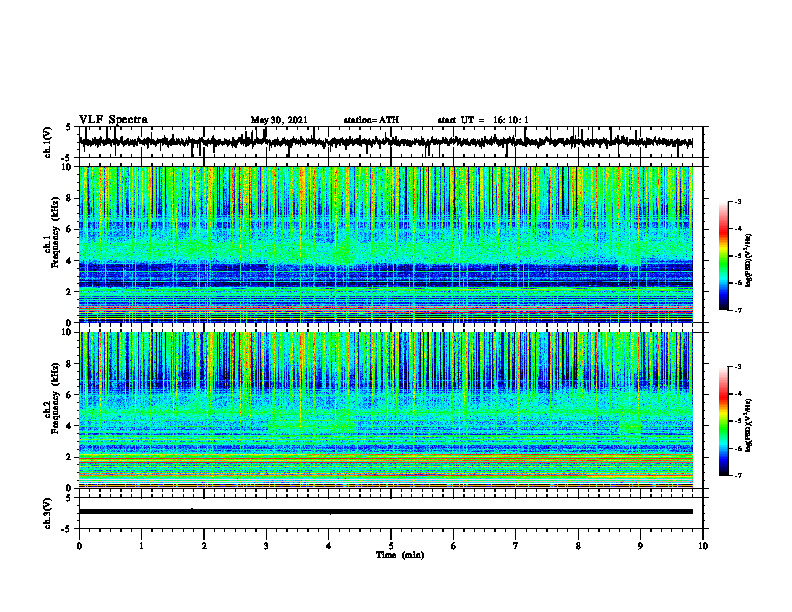Click time axis tick label "7"
Image resolution: width=792 pixels, height=612 pixels.
(516, 545)
